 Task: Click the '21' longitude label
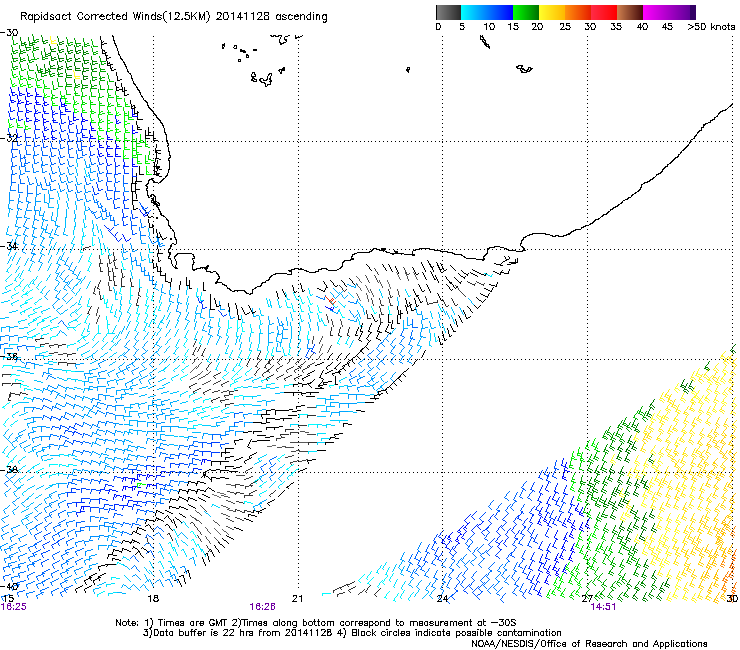tap(297, 599)
